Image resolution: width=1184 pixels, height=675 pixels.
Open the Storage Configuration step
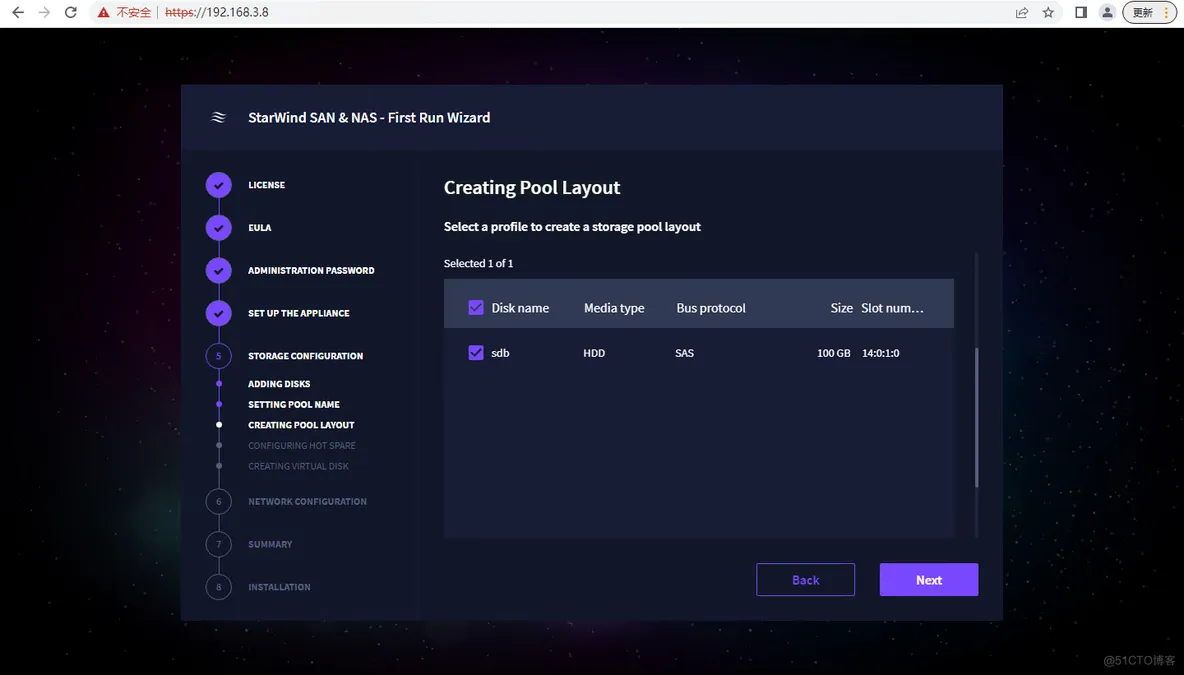pyautogui.click(x=306, y=356)
